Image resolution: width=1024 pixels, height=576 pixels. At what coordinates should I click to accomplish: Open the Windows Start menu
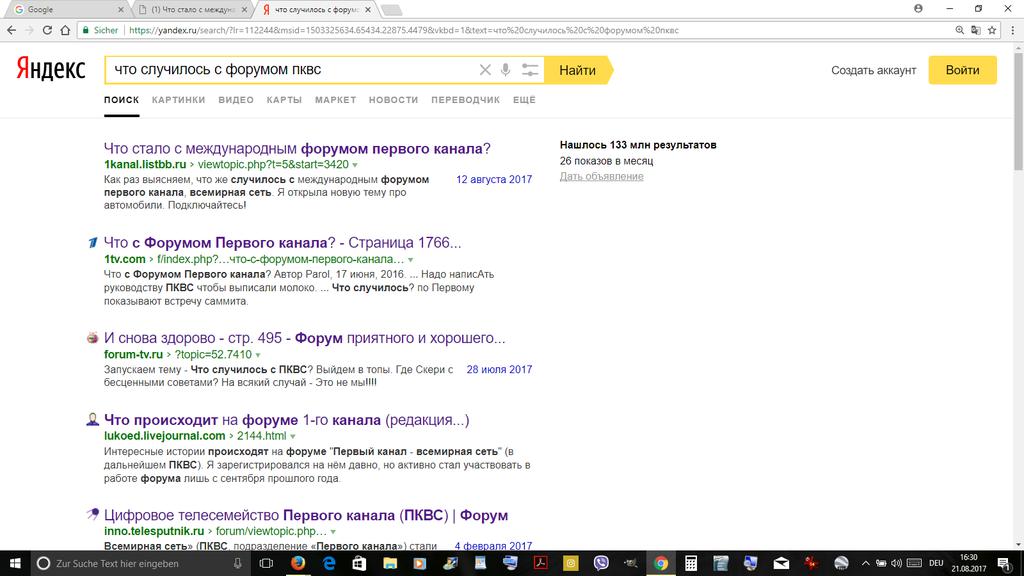point(15,563)
